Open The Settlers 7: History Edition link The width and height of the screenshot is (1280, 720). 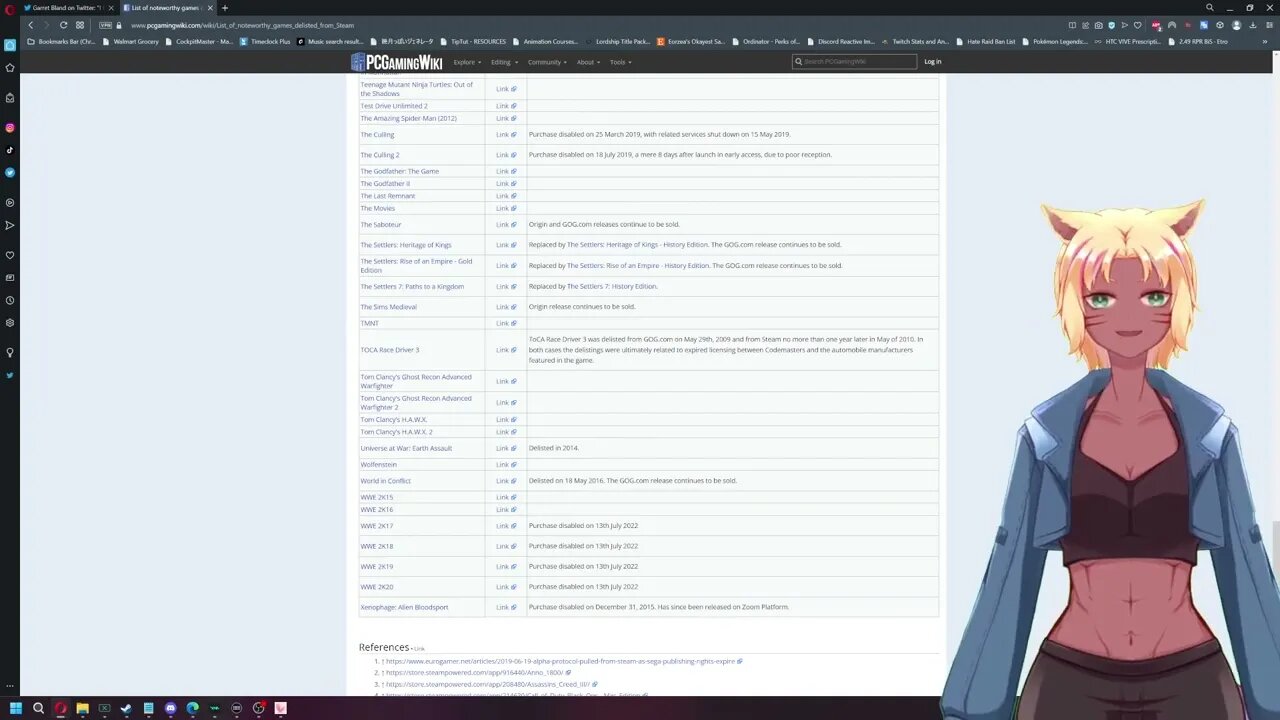point(611,287)
